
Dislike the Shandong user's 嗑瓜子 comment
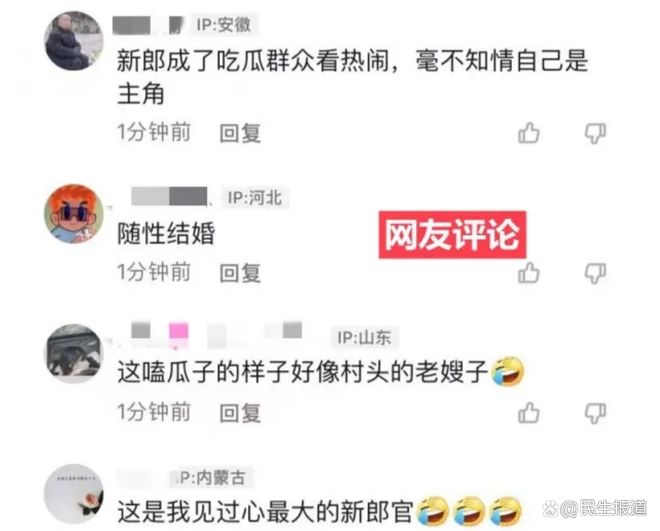[x=595, y=413]
